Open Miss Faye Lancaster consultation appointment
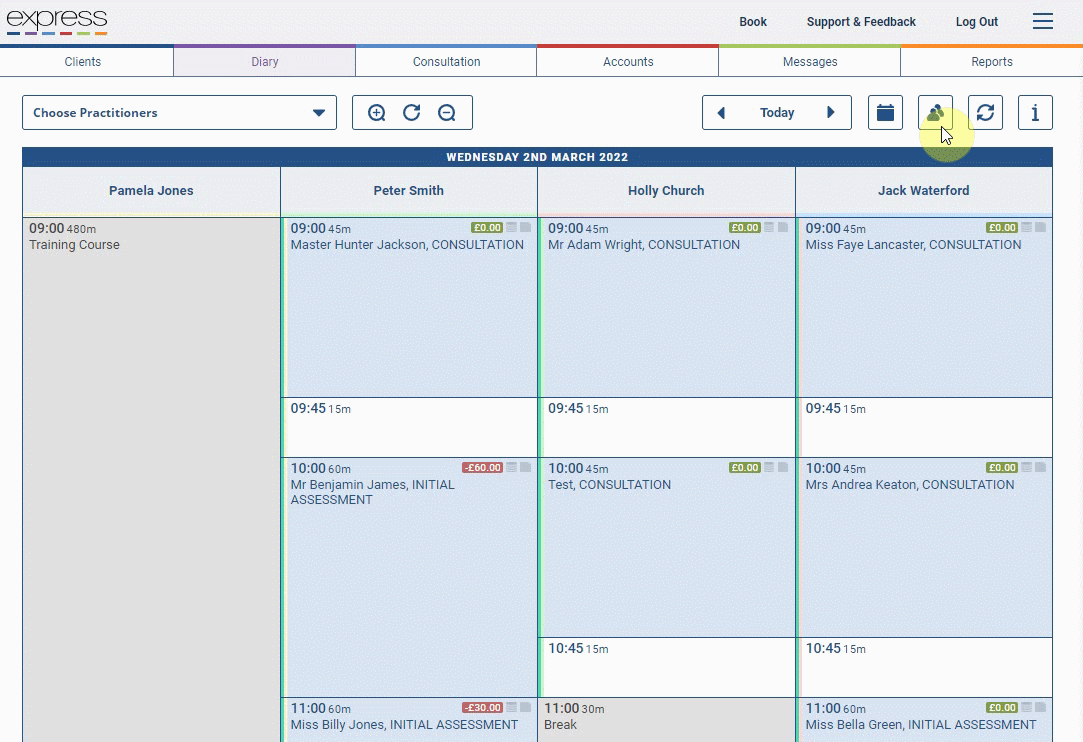Viewport: 1083px width, 742px height. [925, 307]
